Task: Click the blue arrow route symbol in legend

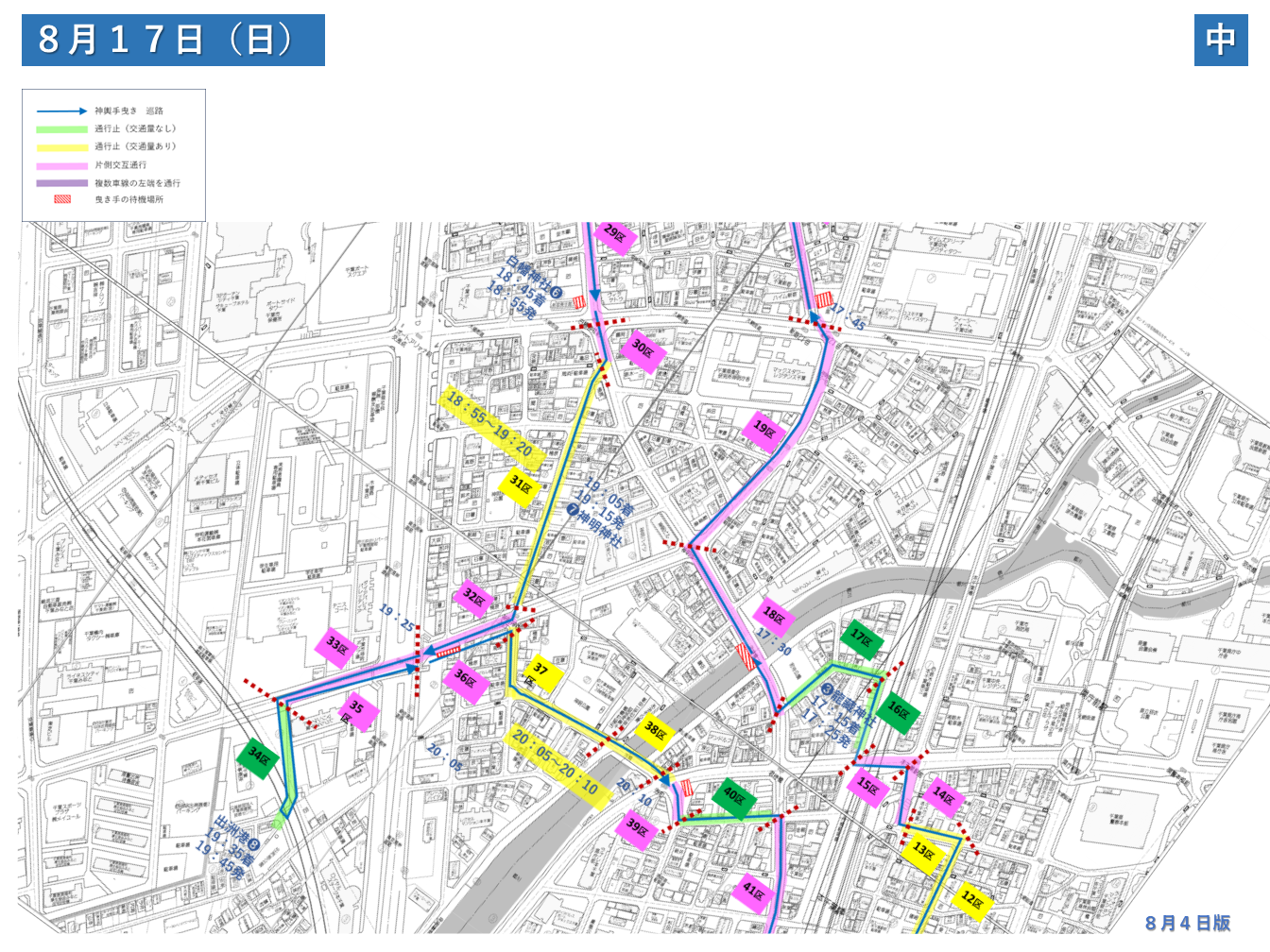Action: click(61, 111)
